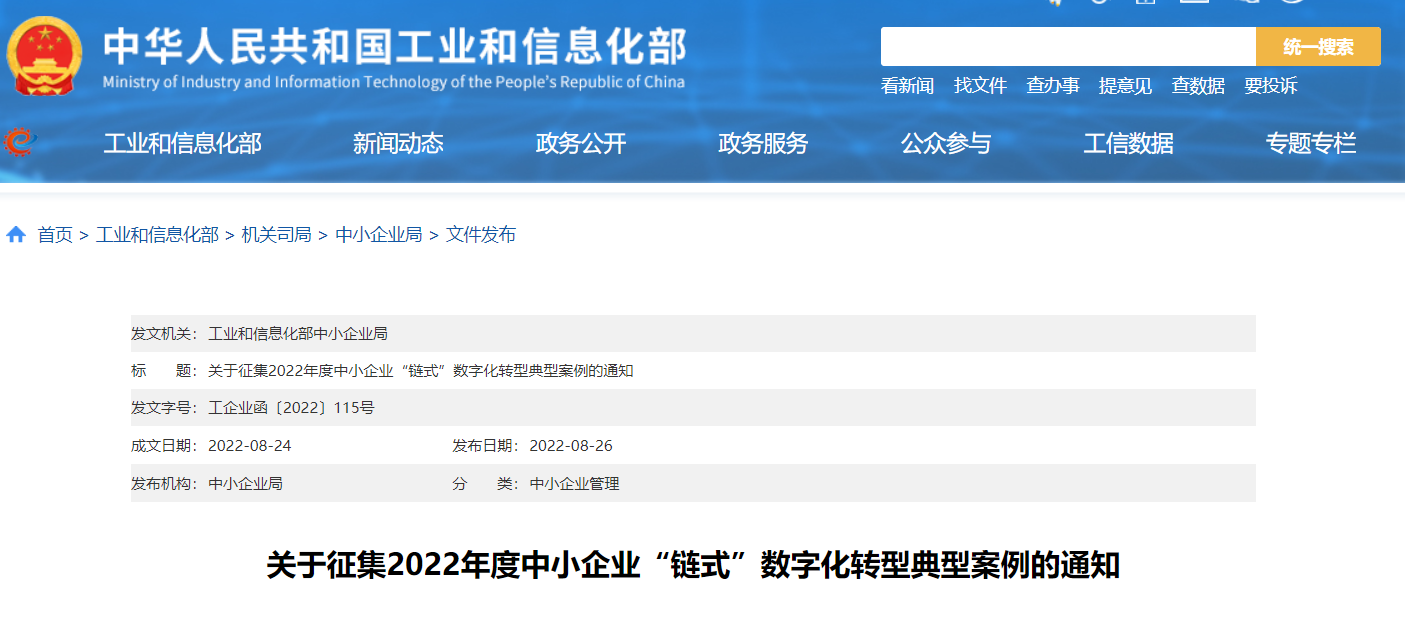Select the 工信数据 navigation item
The height and width of the screenshot is (619, 1405).
(1128, 144)
